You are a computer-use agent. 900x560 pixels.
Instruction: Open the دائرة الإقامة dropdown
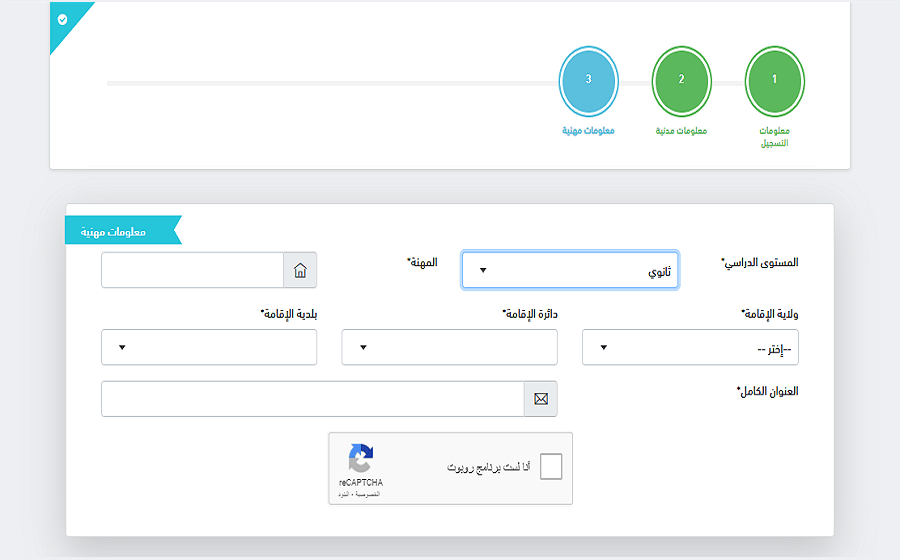(x=449, y=347)
